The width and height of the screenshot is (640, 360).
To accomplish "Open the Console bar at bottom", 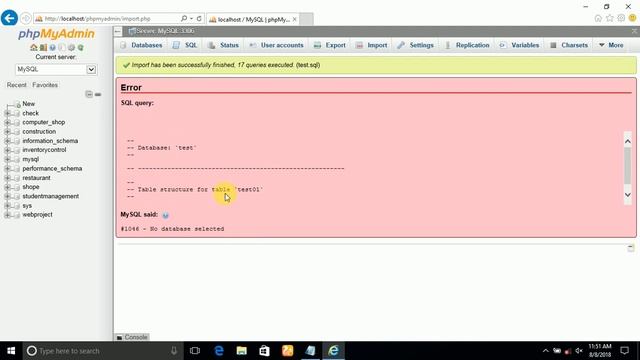I will (132, 337).
